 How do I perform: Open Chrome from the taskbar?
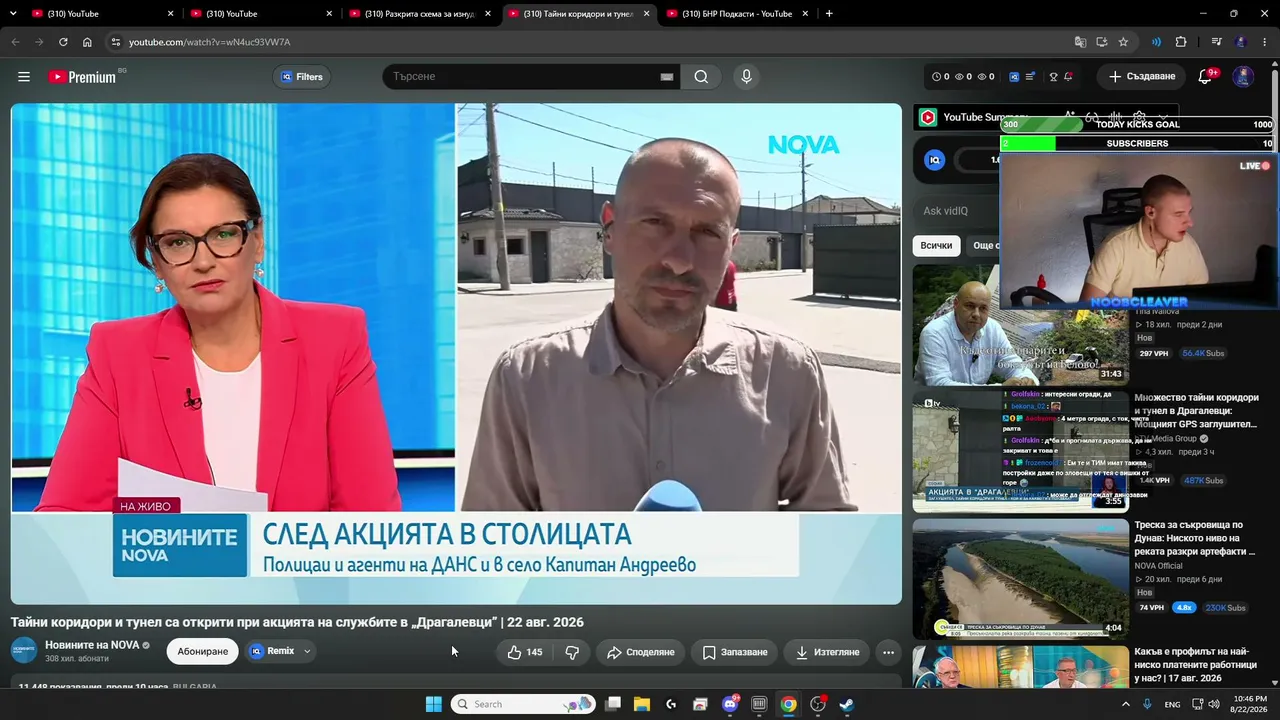coord(788,704)
